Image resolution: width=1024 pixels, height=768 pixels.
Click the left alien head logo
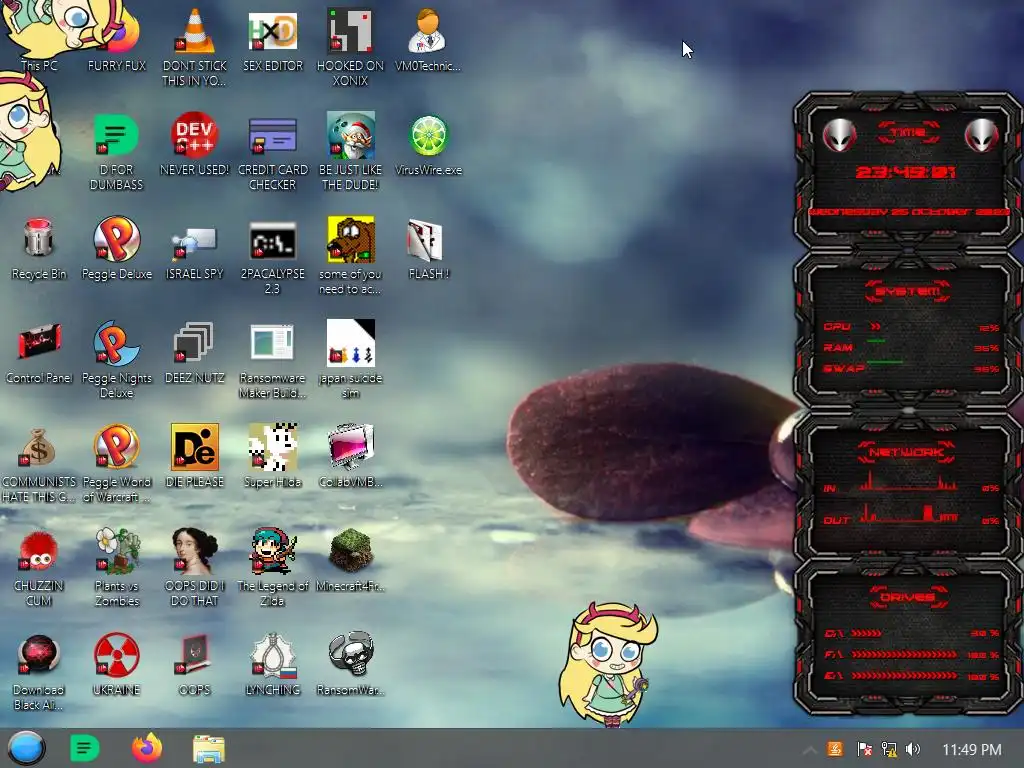(x=839, y=135)
